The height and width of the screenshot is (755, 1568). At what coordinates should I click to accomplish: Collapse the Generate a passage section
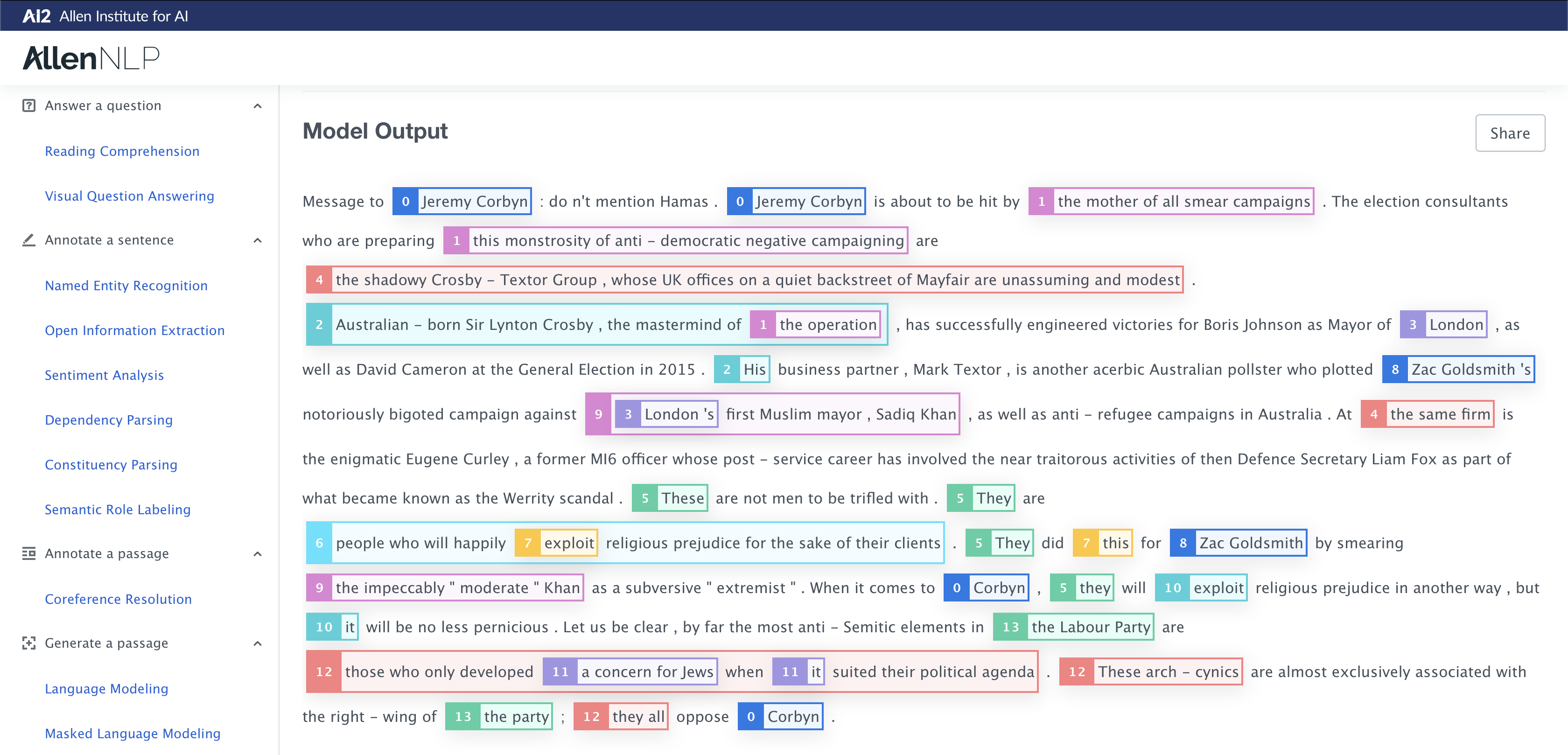tap(258, 643)
